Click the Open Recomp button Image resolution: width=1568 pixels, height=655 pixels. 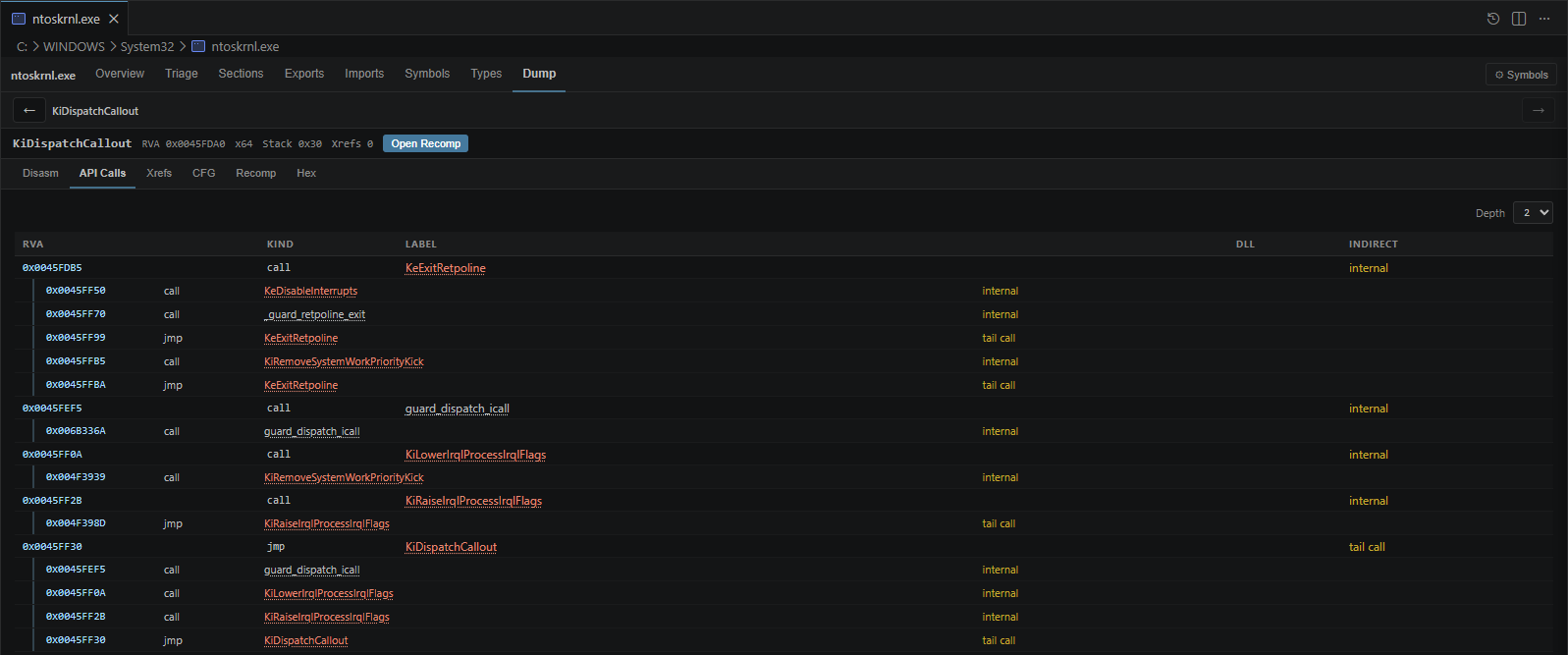tap(425, 143)
